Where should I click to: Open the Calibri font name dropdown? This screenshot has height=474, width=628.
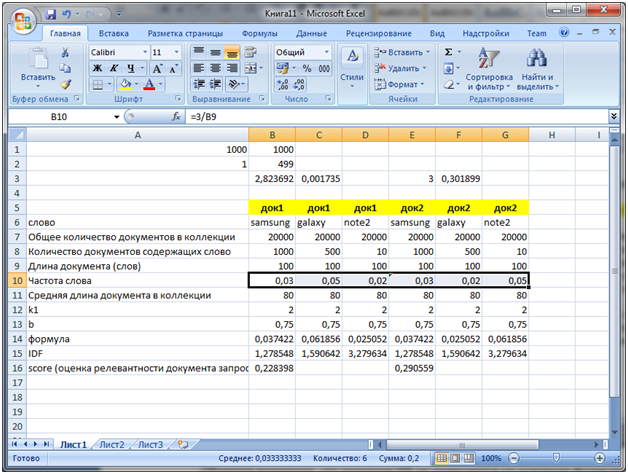pos(145,52)
